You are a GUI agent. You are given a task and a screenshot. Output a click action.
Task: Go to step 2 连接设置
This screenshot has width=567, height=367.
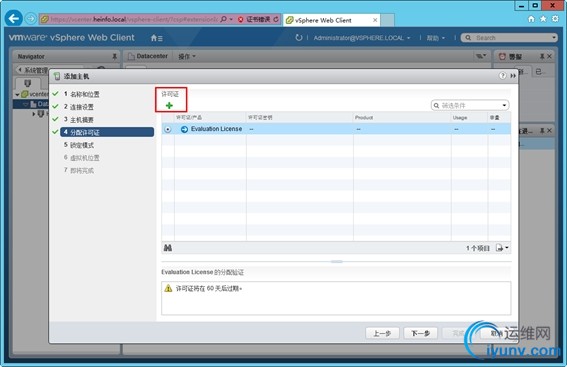click(78, 107)
